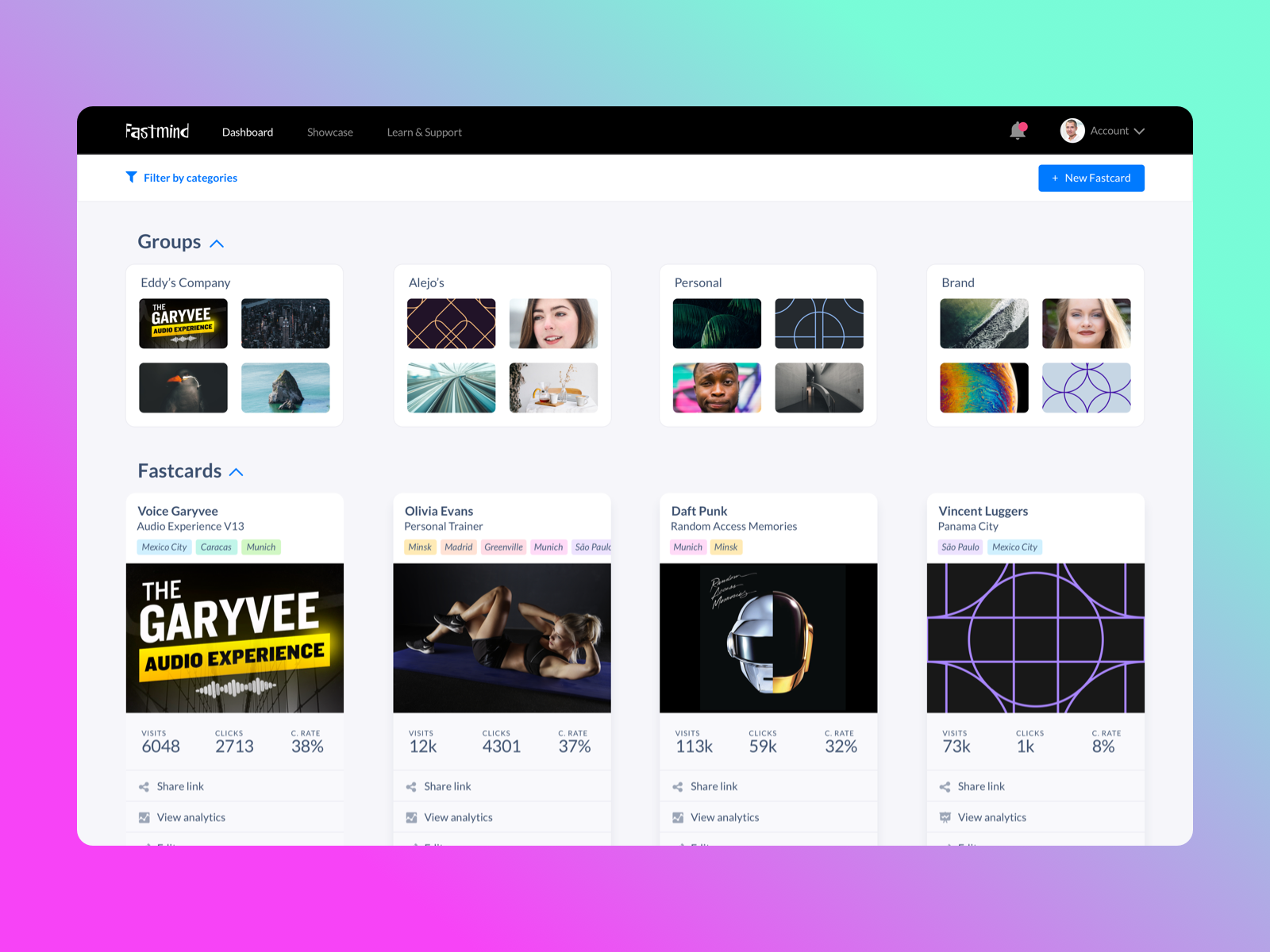Click the Vincent Luggers card title
The width and height of the screenshot is (1270, 952).
click(983, 511)
